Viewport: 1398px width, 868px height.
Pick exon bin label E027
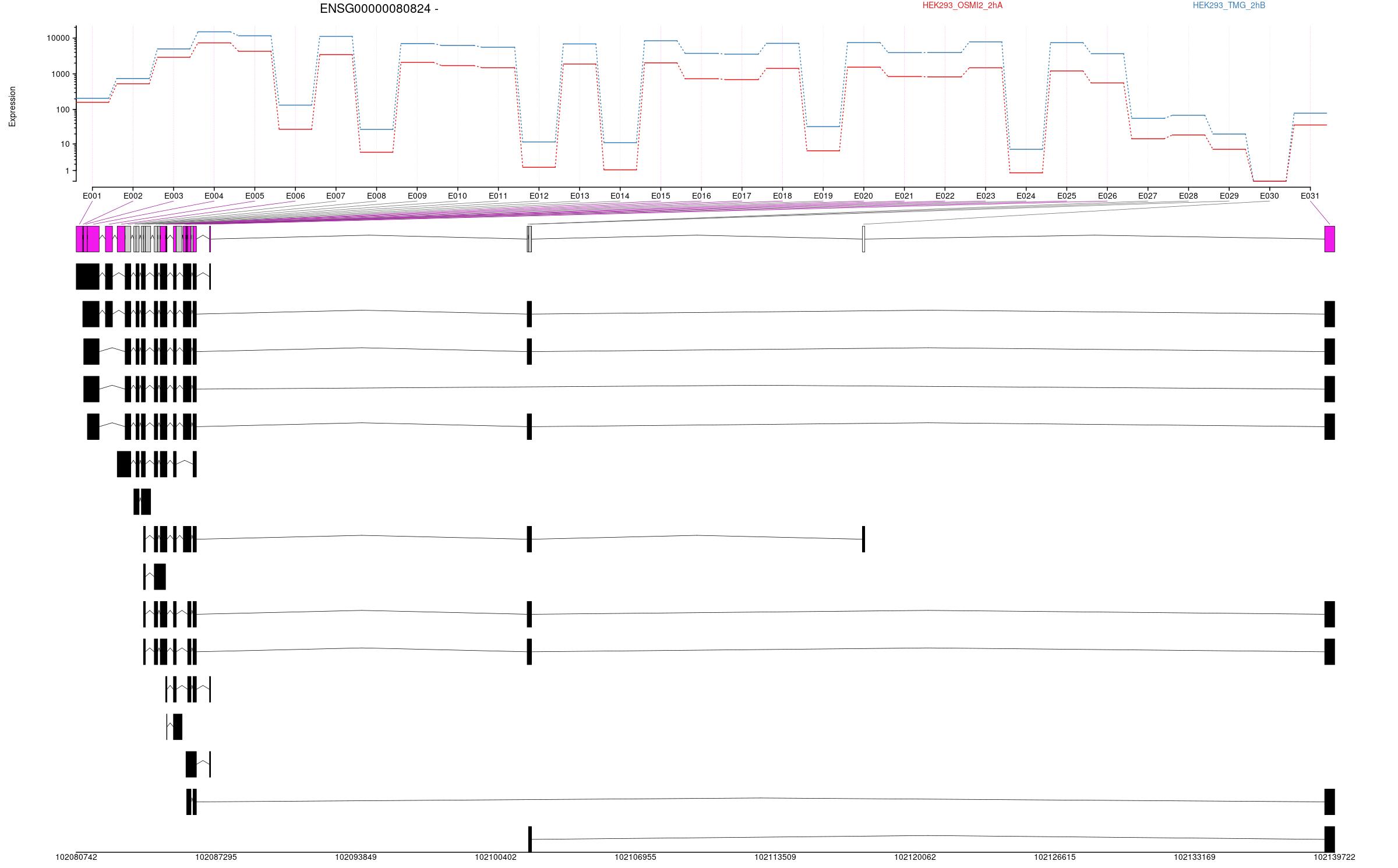click(x=1148, y=196)
